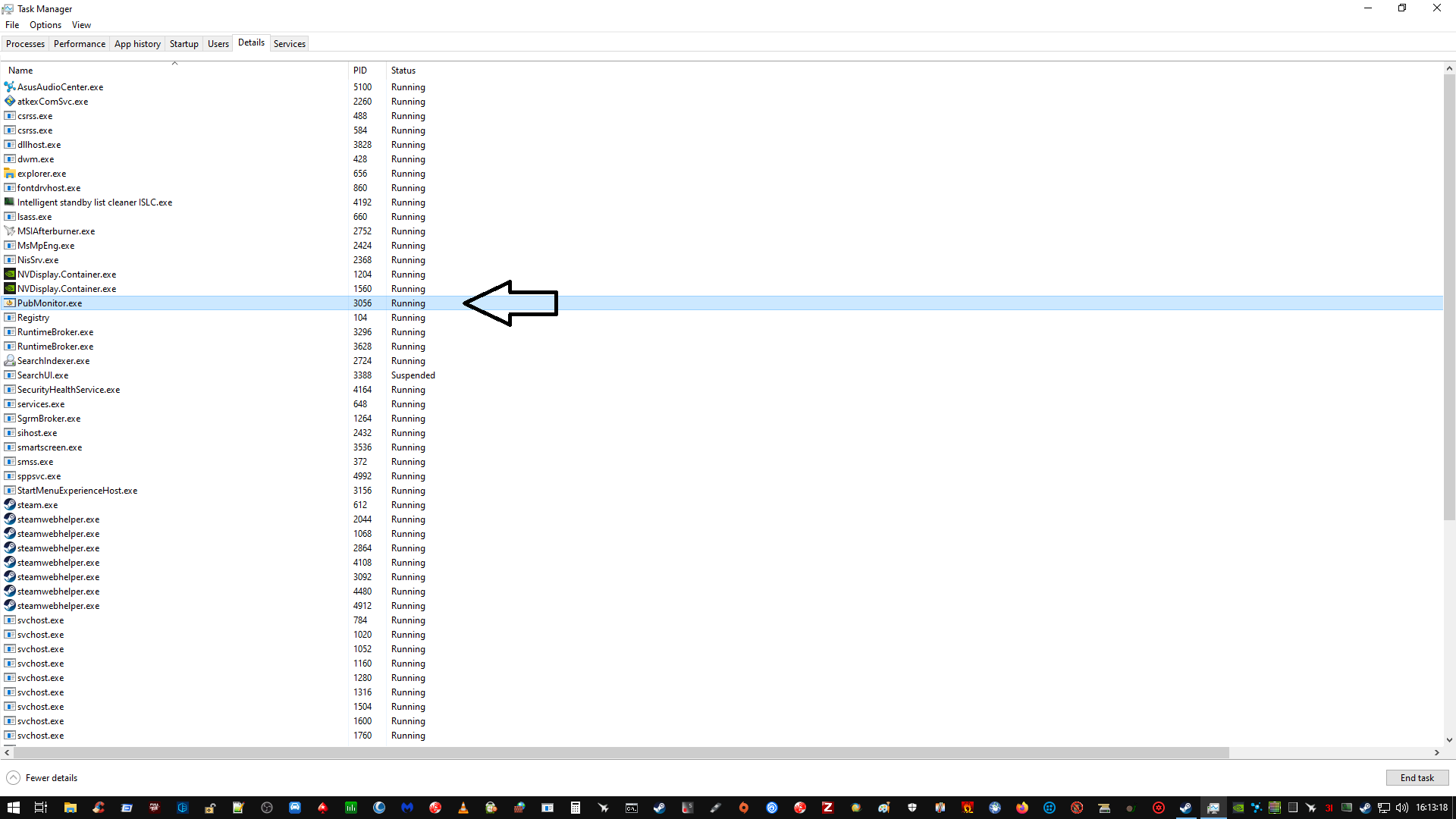Sort by the Status column header
Screen dimensions: 1456x819
coord(403,71)
